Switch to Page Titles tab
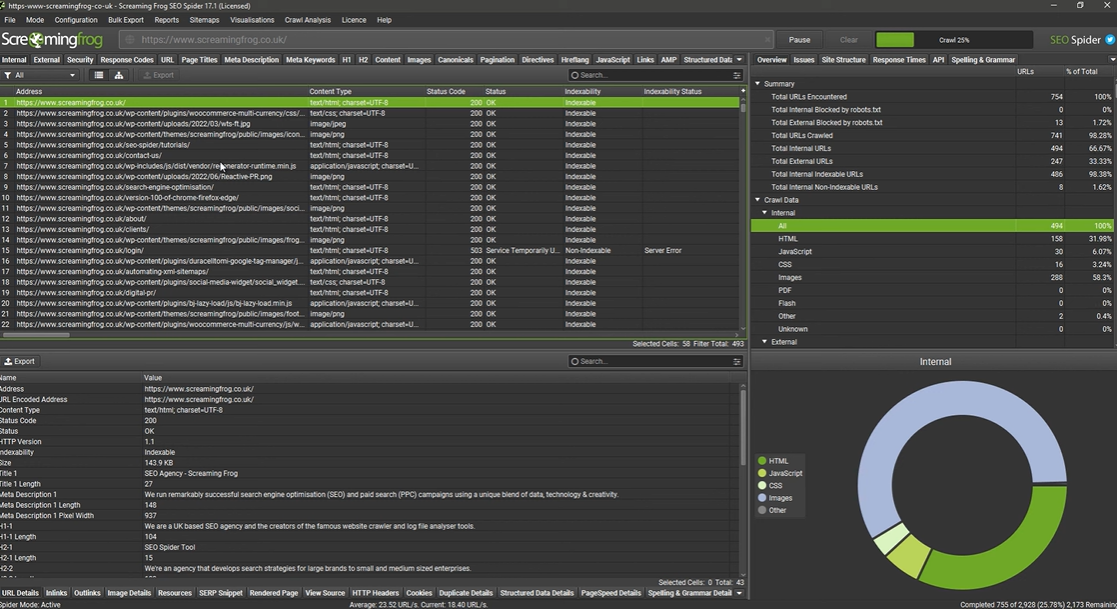1117x615 pixels. 199,60
